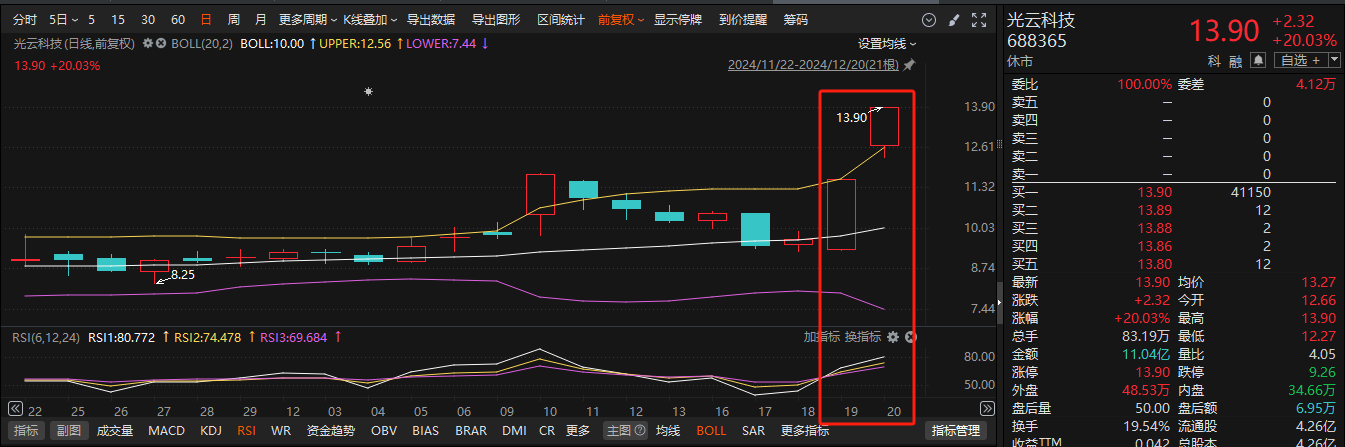Click the brush drawing tool icon
Image resolution: width=1345 pixels, height=447 pixels.
click(953, 19)
